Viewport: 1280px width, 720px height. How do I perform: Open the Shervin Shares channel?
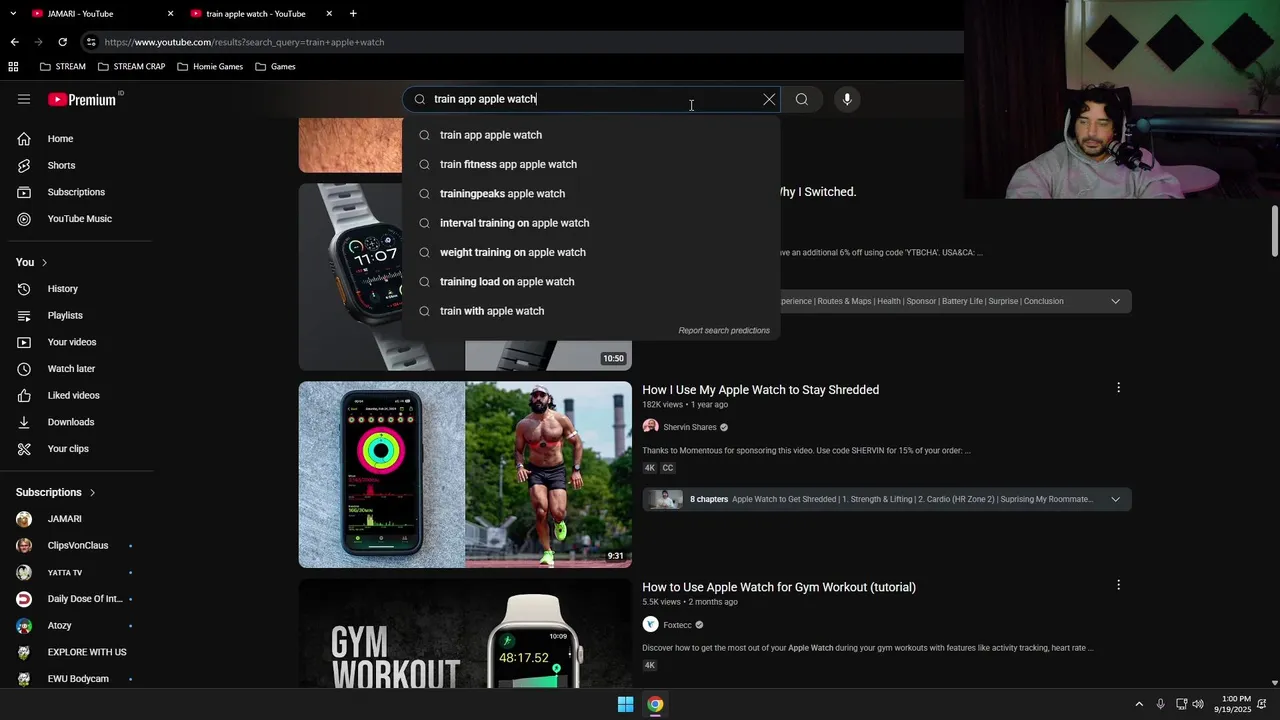689,427
